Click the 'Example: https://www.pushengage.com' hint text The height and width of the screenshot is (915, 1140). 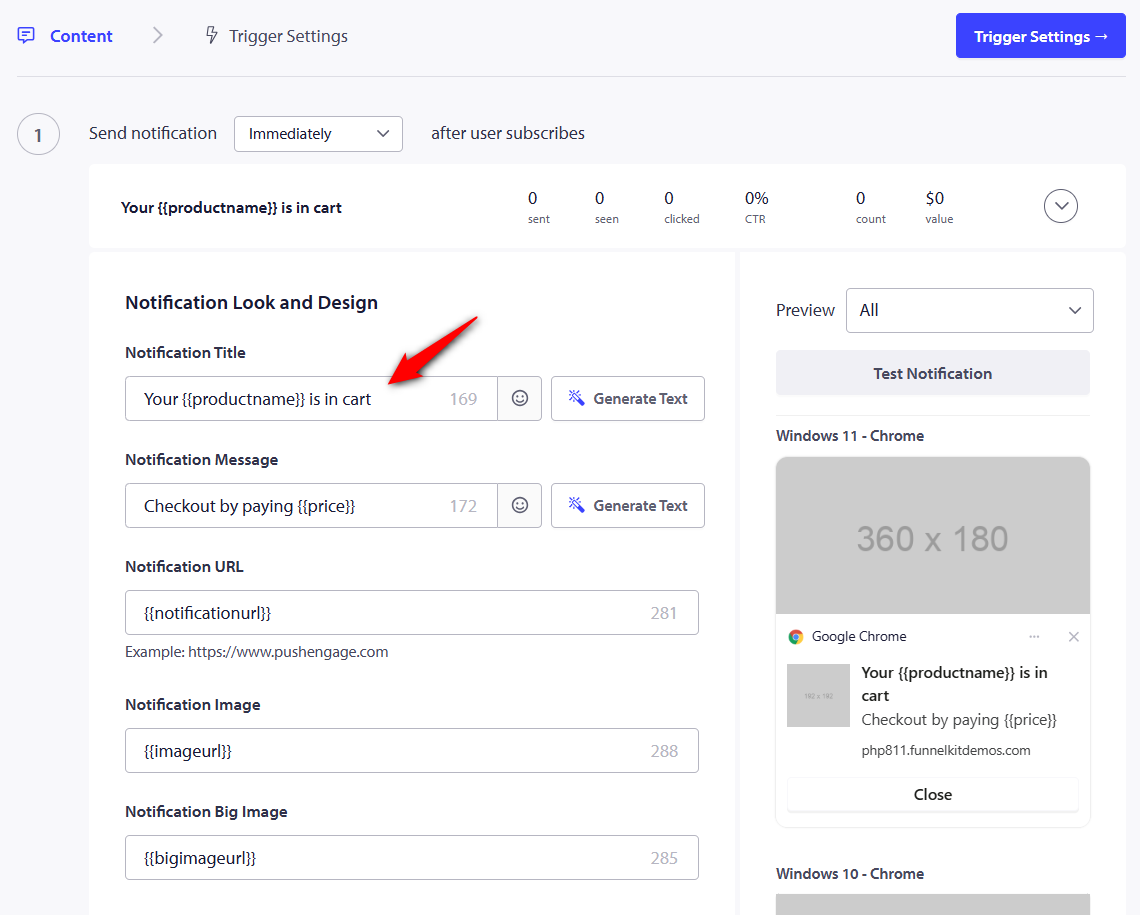coord(257,652)
